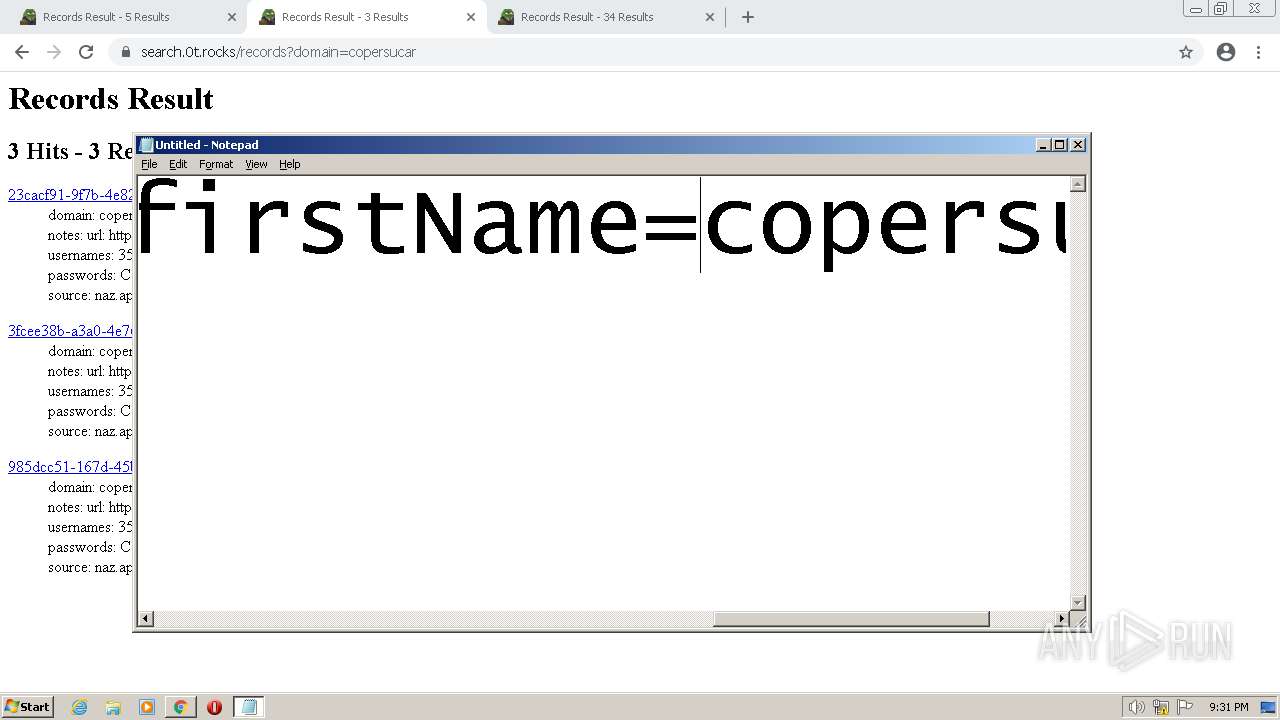Click the network icon in the system tray

pos(1161,707)
